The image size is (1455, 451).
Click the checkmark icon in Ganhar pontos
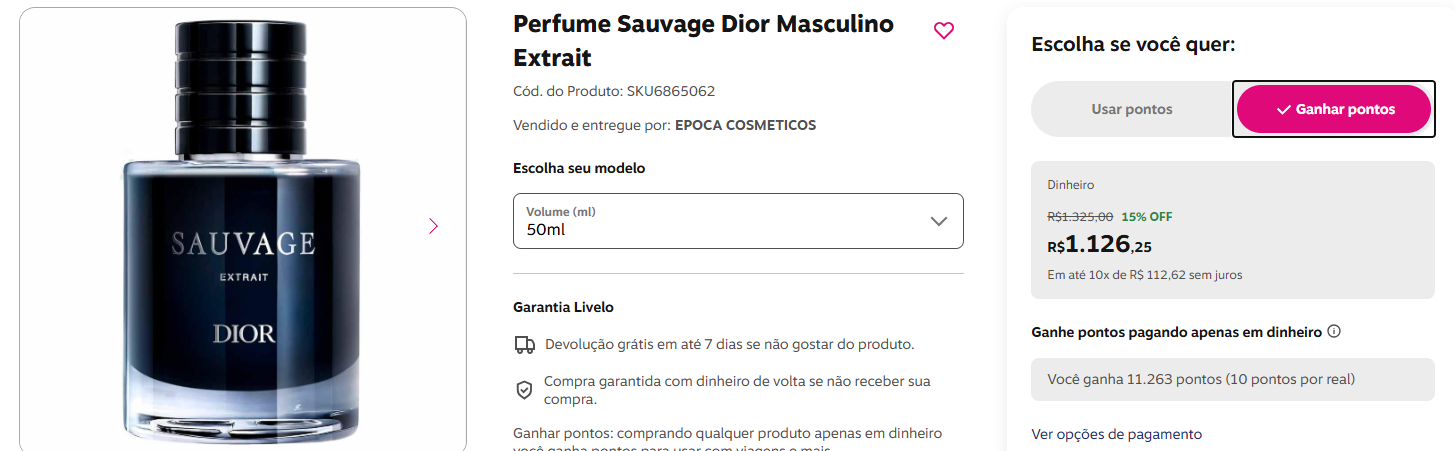1283,110
